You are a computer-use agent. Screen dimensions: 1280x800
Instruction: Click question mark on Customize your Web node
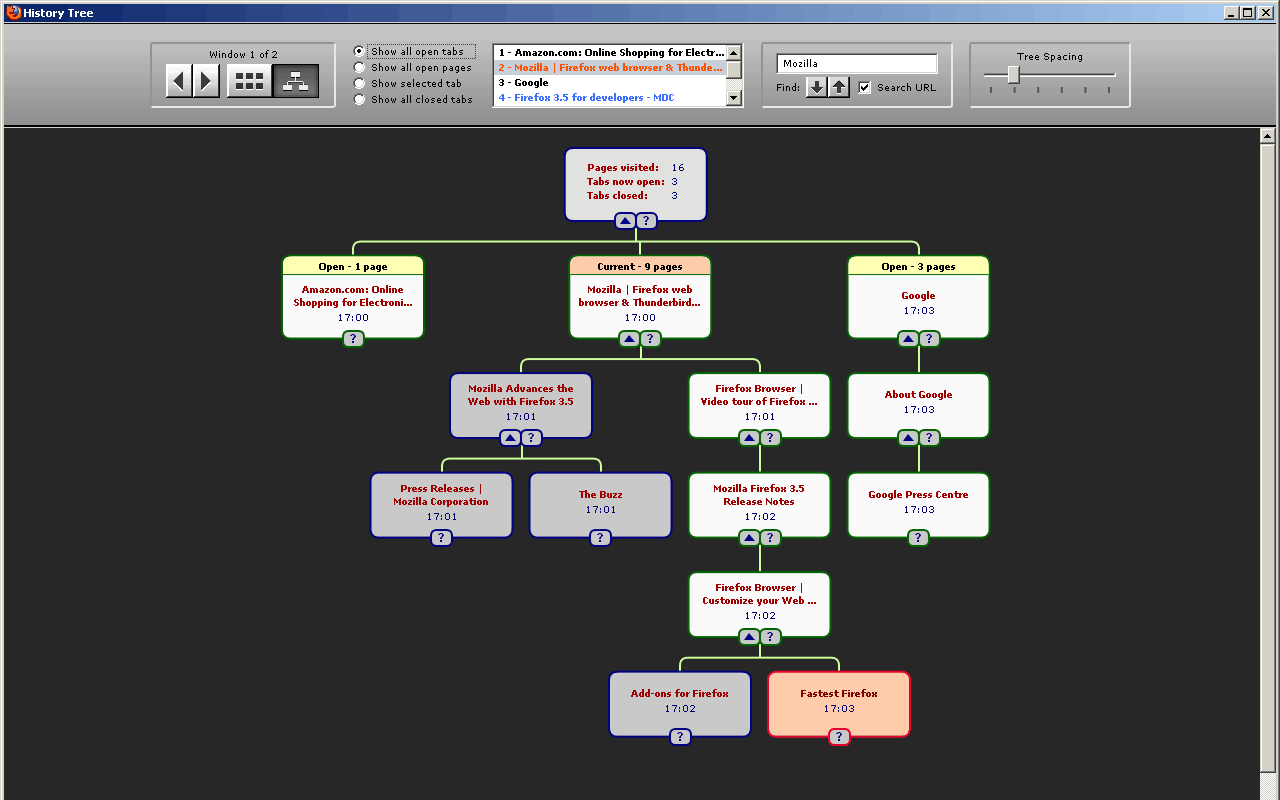[770, 637]
